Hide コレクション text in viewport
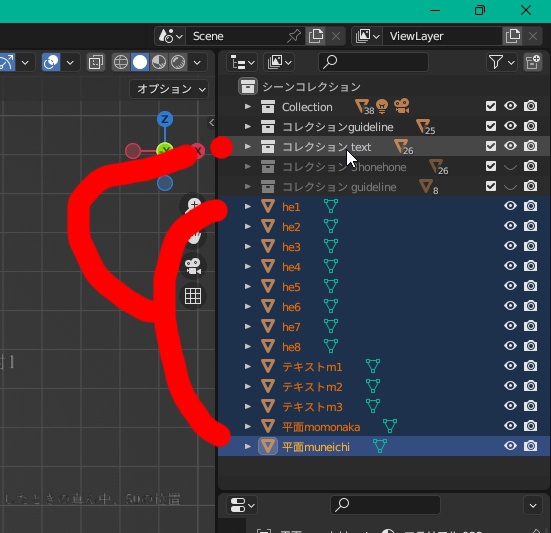The width and height of the screenshot is (551, 533). coord(510,146)
